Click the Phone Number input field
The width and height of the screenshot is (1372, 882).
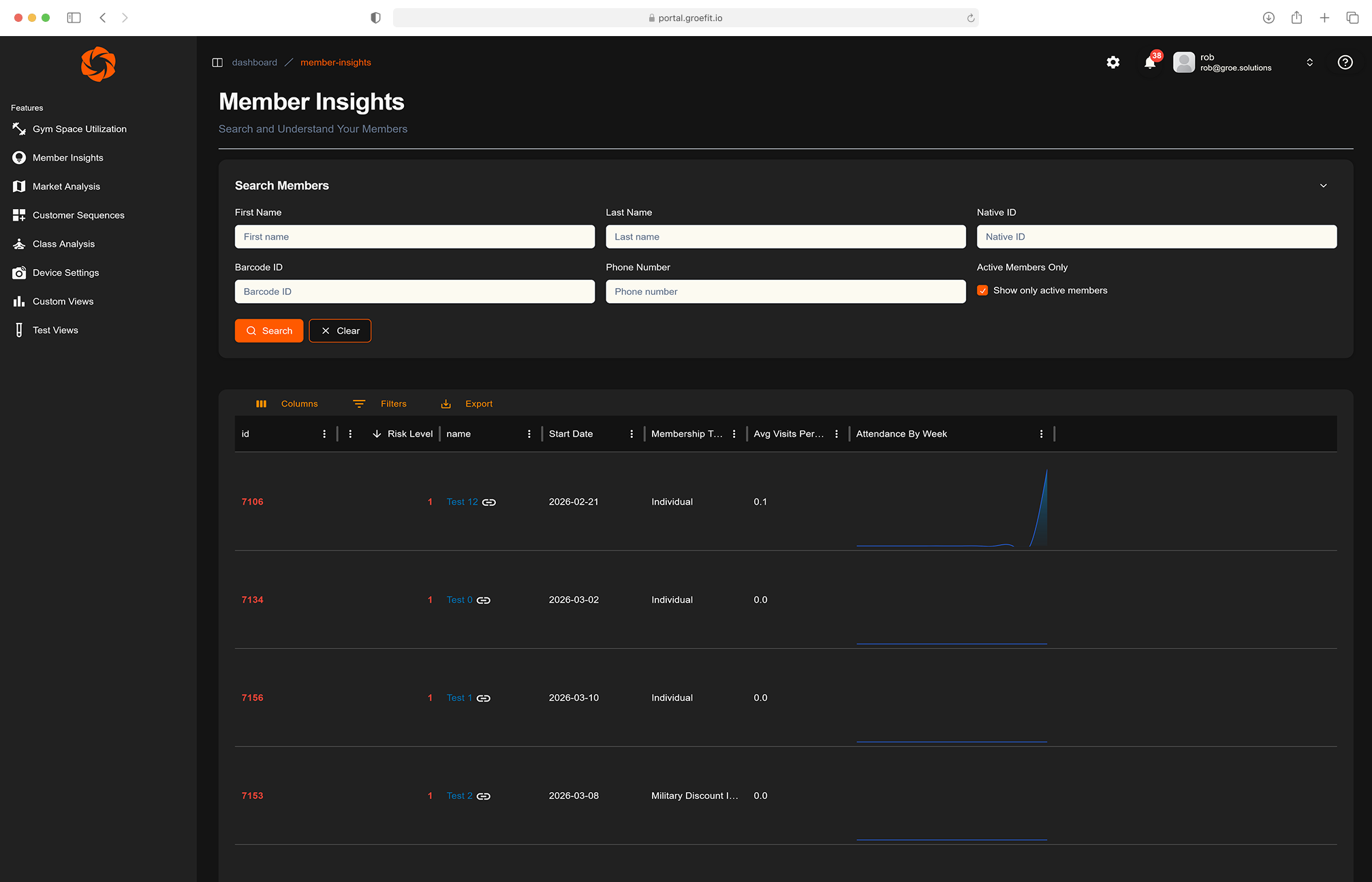pos(785,292)
